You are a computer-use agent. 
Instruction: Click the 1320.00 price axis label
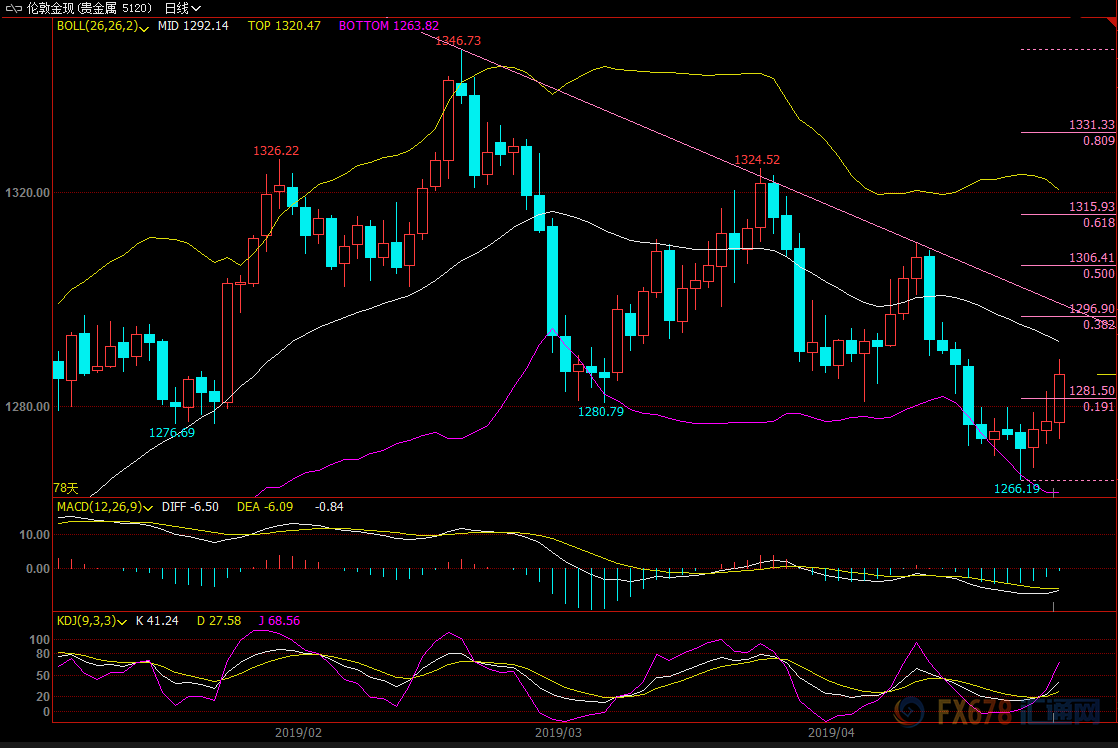[x=28, y=193]
